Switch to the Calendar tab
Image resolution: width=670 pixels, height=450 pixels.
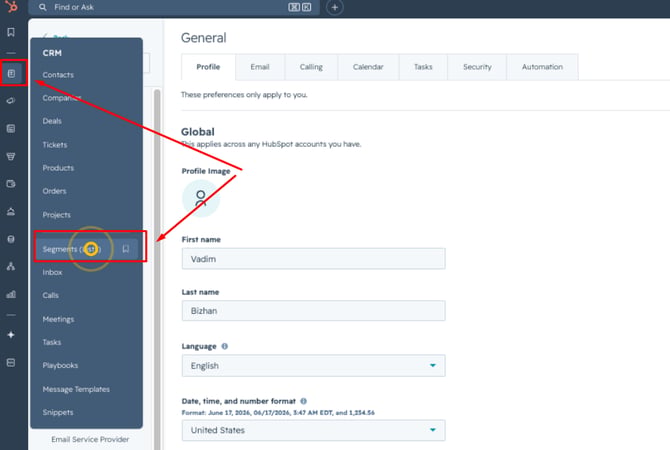368,67
